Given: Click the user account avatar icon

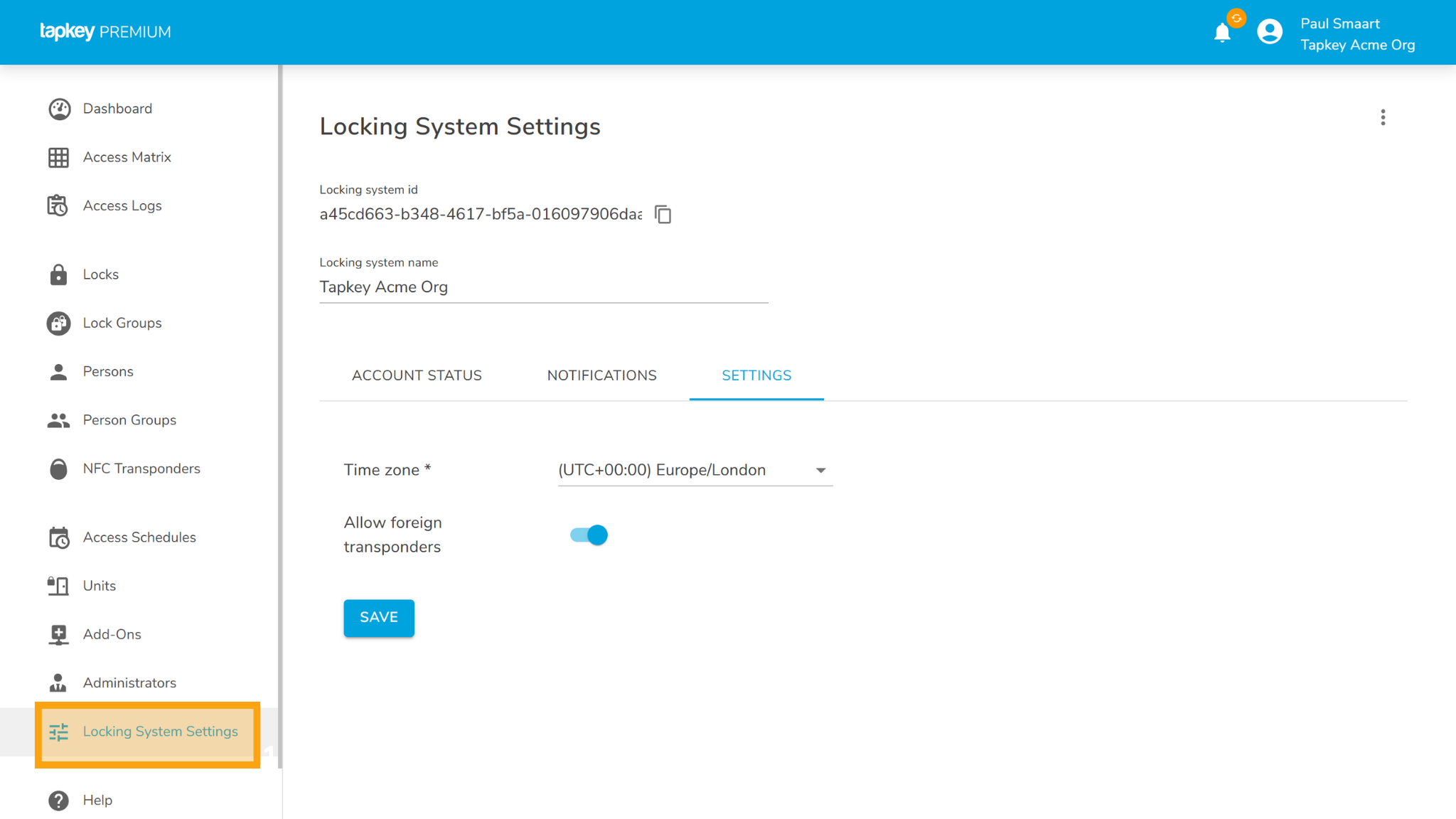Looking at the screenshot, I should click(1270, 32).
